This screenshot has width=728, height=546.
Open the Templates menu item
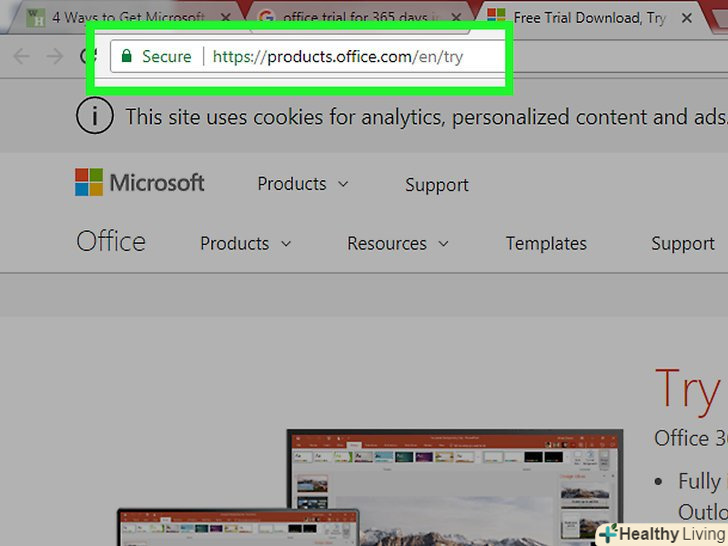coord(546,243)
